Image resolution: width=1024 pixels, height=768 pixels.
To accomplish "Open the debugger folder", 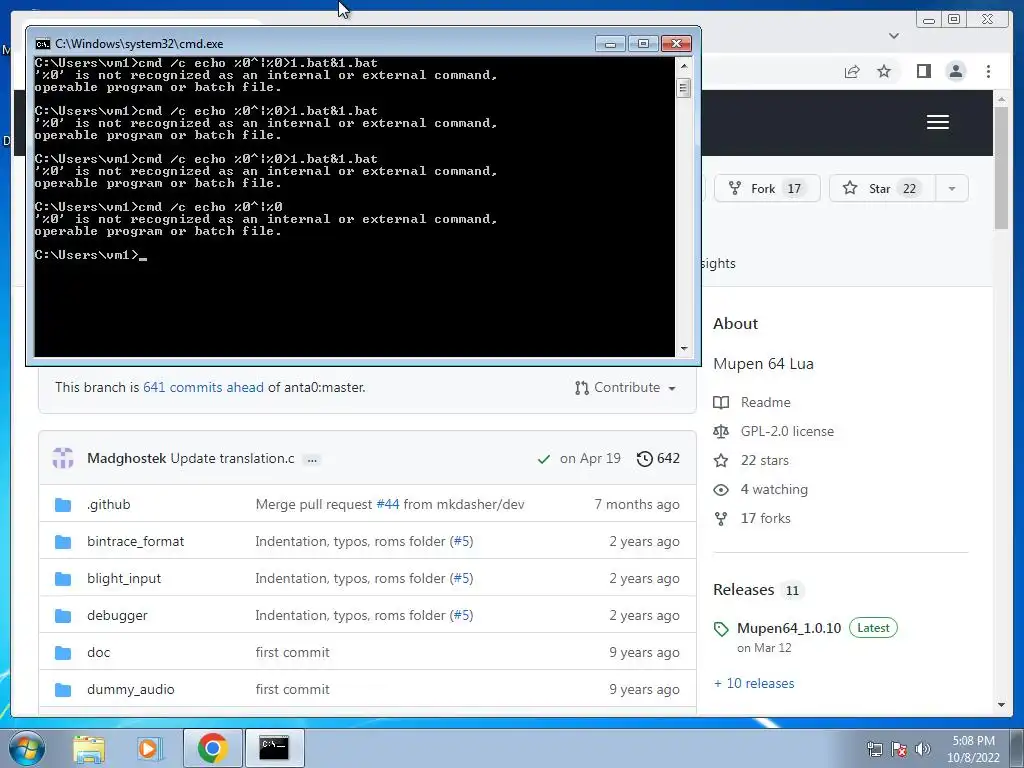I will [117, 615].
